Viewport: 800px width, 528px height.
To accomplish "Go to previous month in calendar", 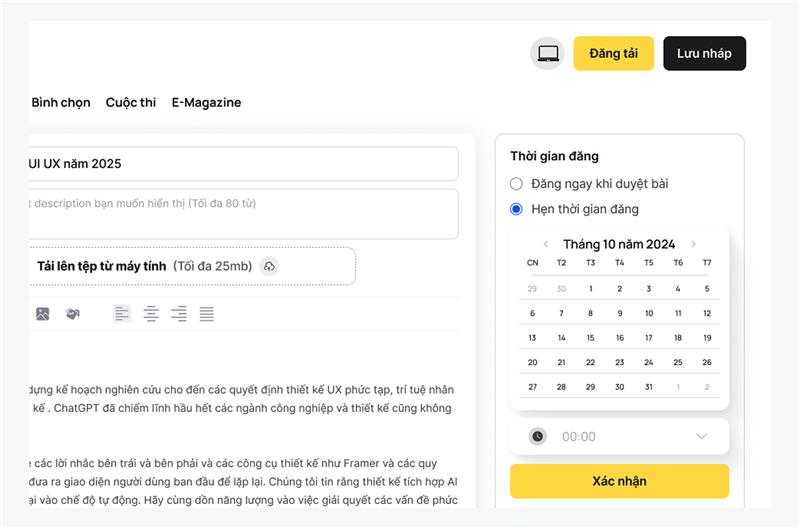I will pos(546,244).
